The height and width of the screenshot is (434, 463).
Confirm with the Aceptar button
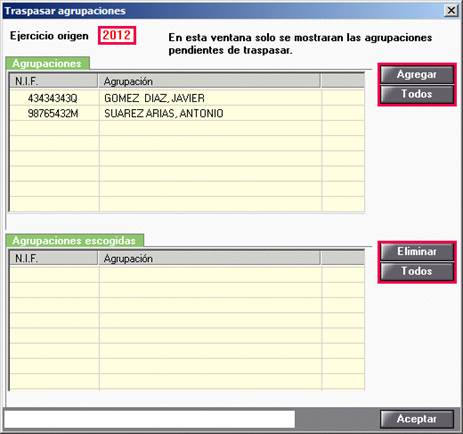[x=417, y=419]
